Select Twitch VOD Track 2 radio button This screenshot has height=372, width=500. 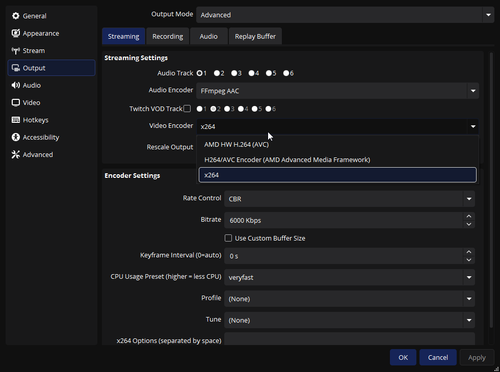(213, 109)
